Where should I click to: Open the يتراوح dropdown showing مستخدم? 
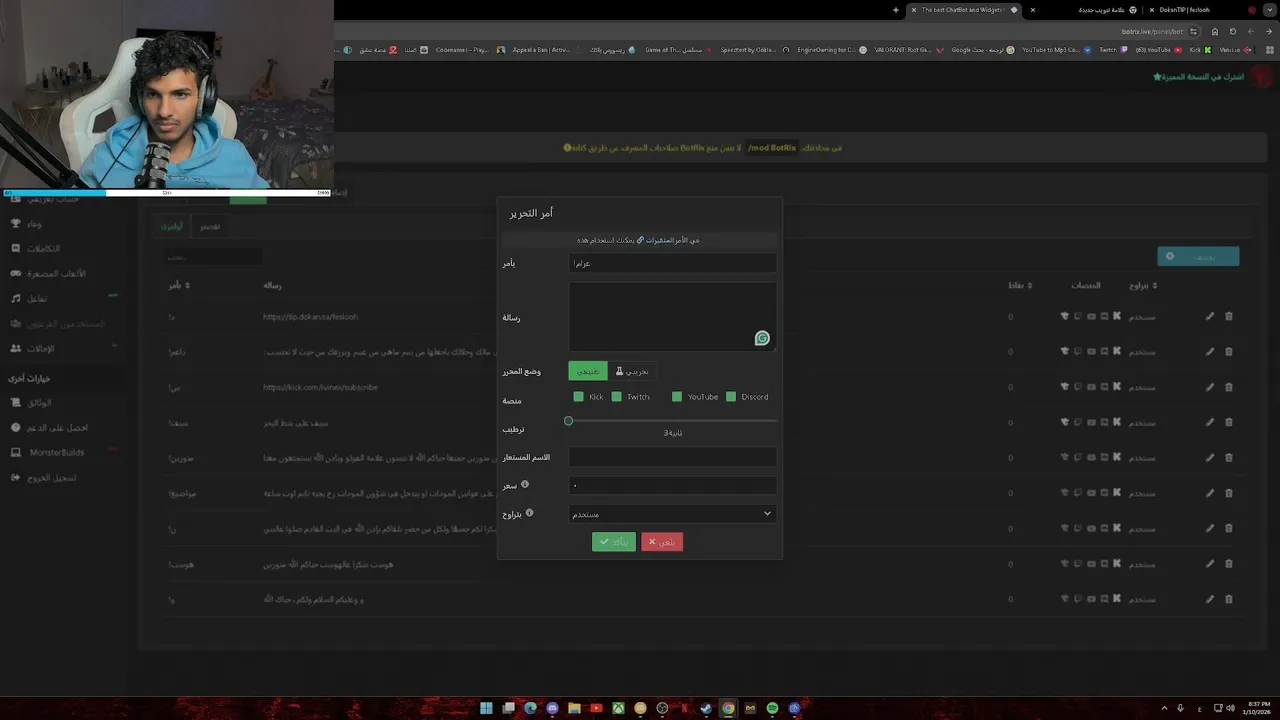[672, 514]
